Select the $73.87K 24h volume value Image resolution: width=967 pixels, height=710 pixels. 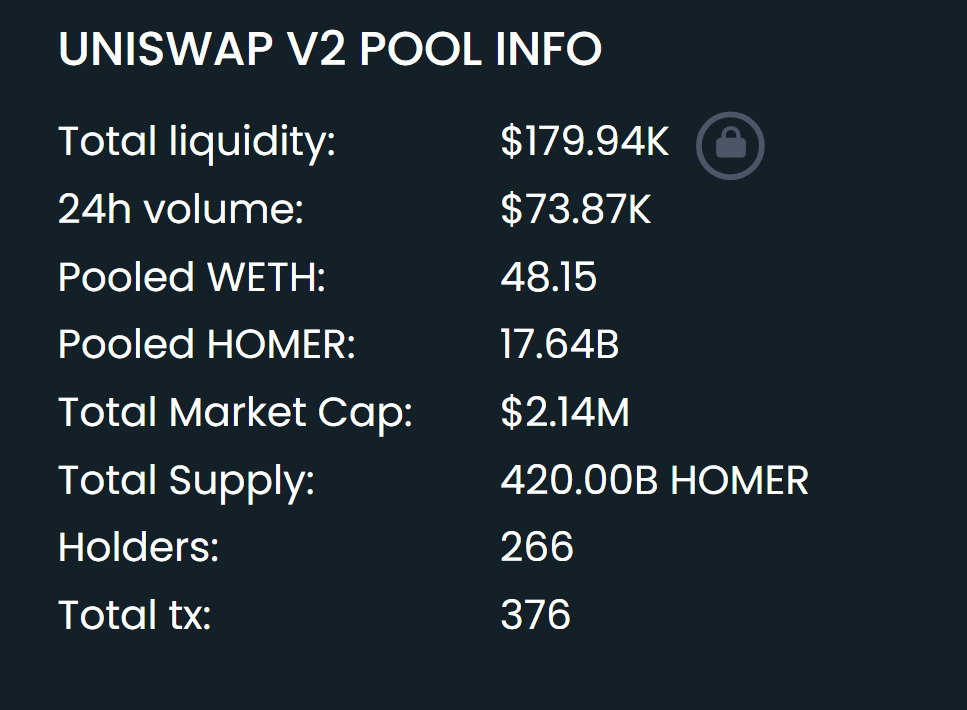pos(575,209)
